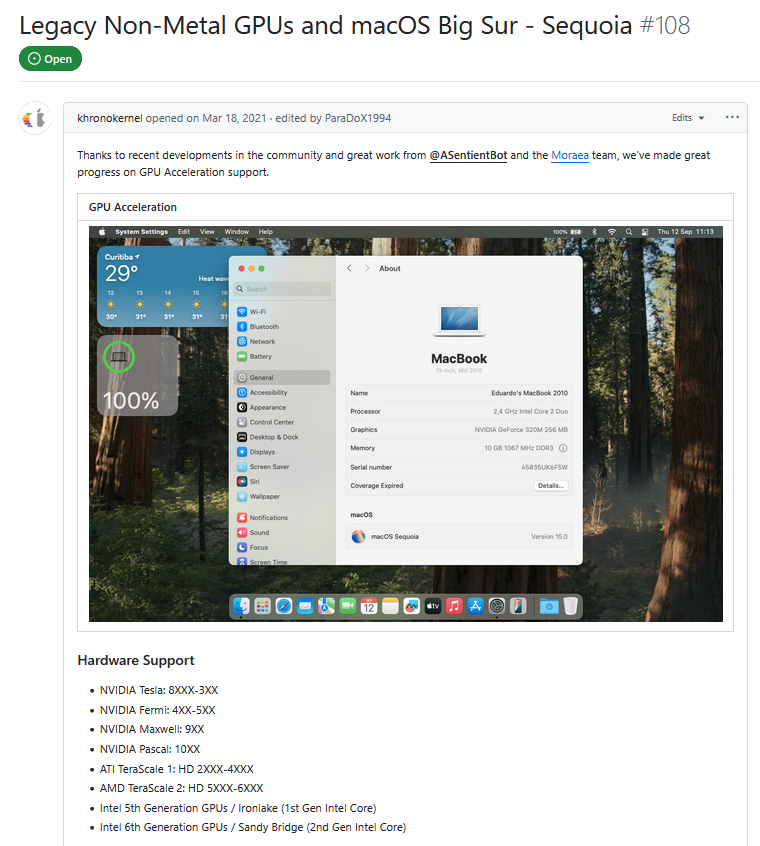This screenshot has width=760, height=846.
Task: Click the Thu 12 Sep 11:13 clock
Action: coord(685,232)
